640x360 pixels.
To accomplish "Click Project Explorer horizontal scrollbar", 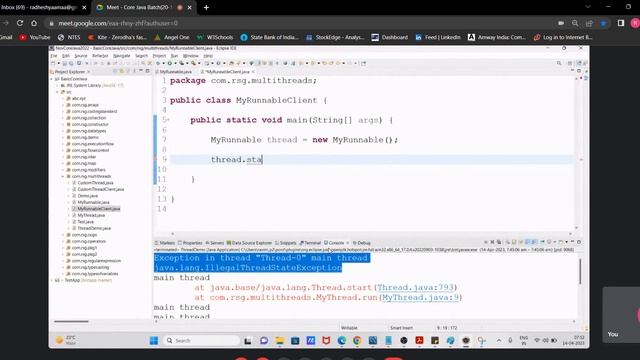I will pyautogui.click(x=71, y=321).
